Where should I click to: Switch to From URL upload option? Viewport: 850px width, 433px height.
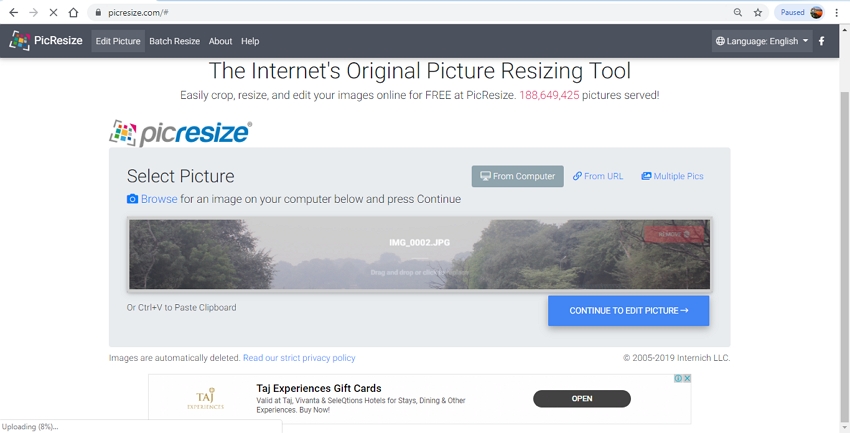pos(598,176)
